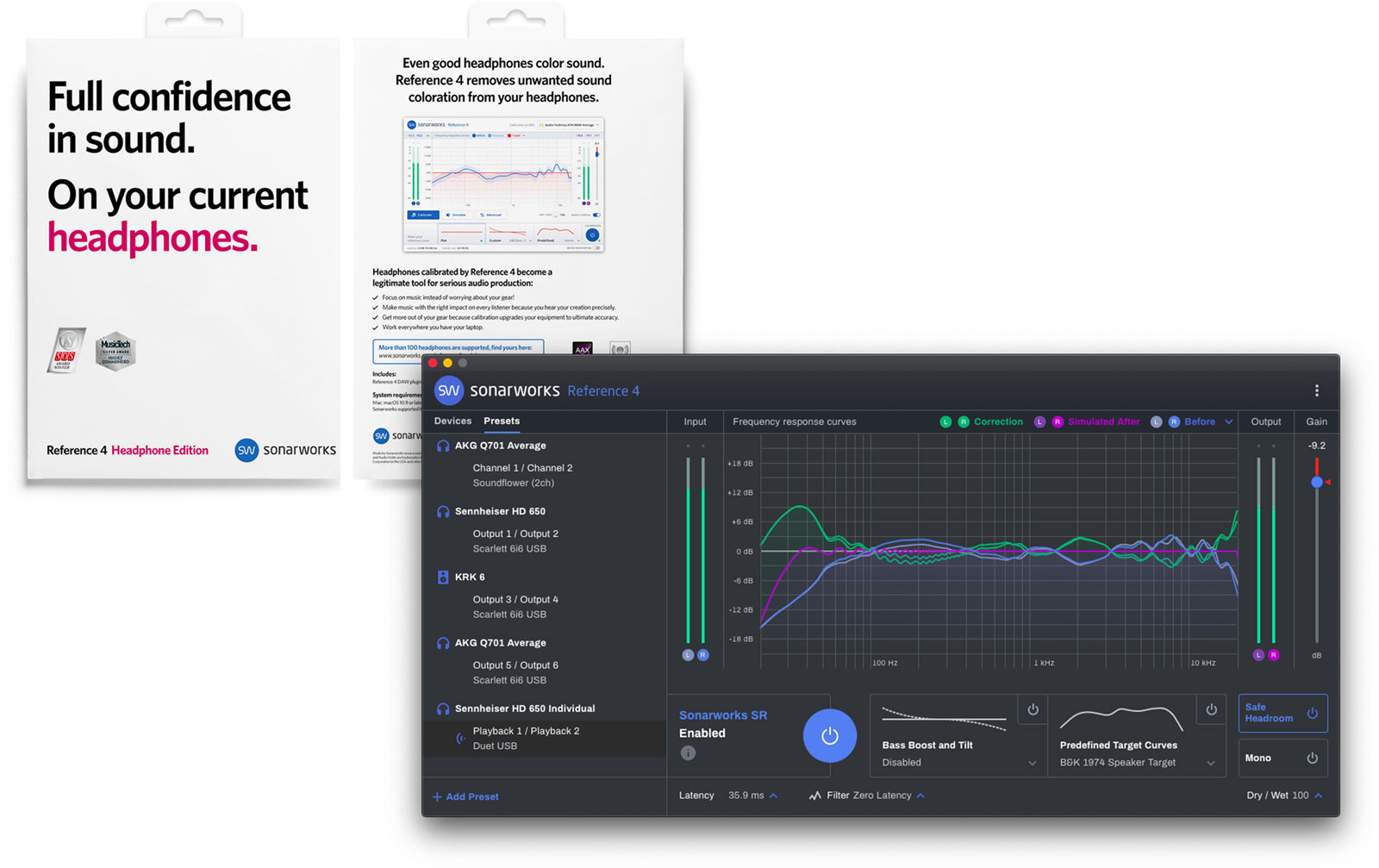Click the Predefined Target Curves curve preview
This screenshot has width=1379, height=868.
pos(1121,718)
